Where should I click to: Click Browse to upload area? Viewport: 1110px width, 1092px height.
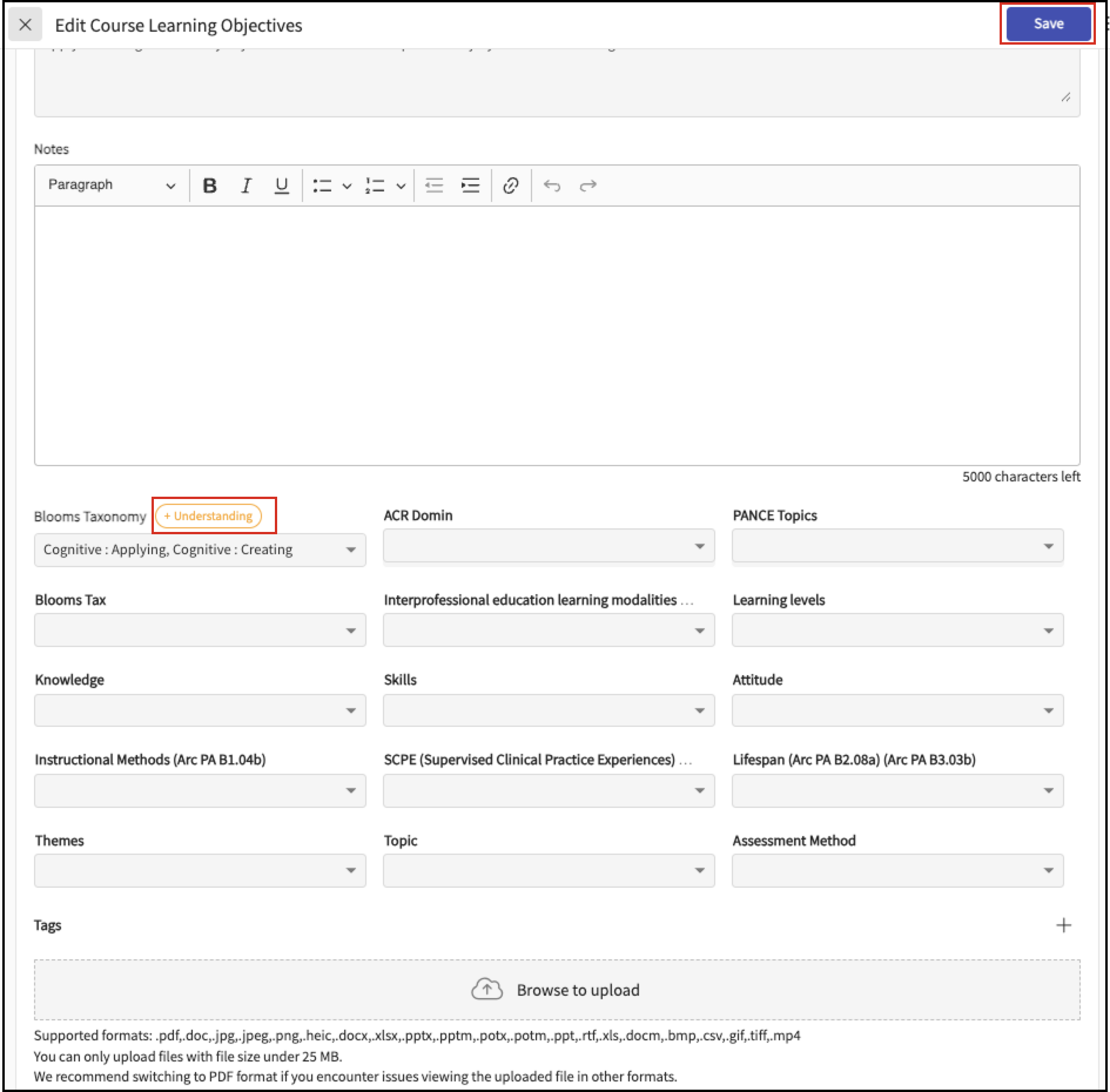click(x=556, y=990)
